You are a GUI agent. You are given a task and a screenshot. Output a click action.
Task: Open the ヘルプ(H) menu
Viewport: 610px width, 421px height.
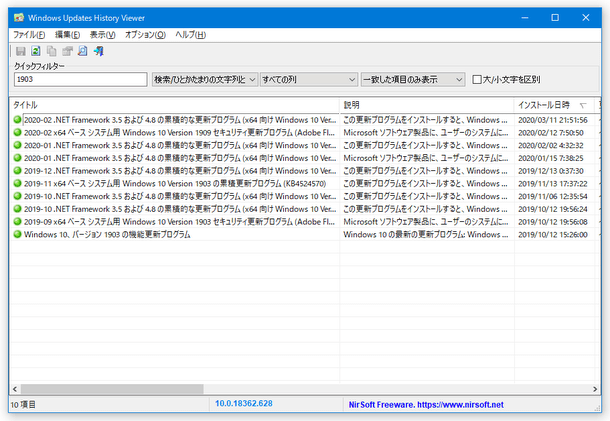click(190, 35)
